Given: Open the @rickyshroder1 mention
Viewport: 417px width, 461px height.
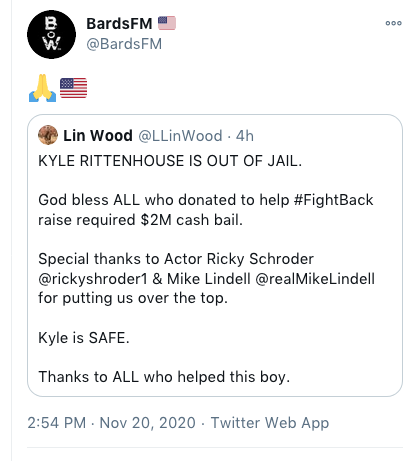Looking at the screenshot, I should point(93,279).
